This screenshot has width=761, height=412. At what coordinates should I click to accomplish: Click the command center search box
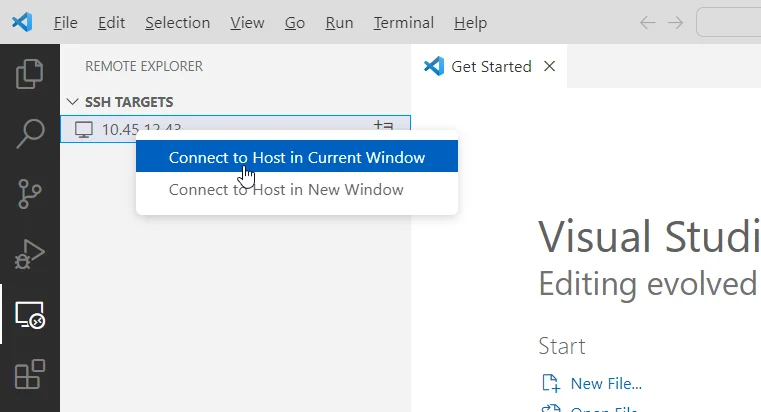coord(728,22)
